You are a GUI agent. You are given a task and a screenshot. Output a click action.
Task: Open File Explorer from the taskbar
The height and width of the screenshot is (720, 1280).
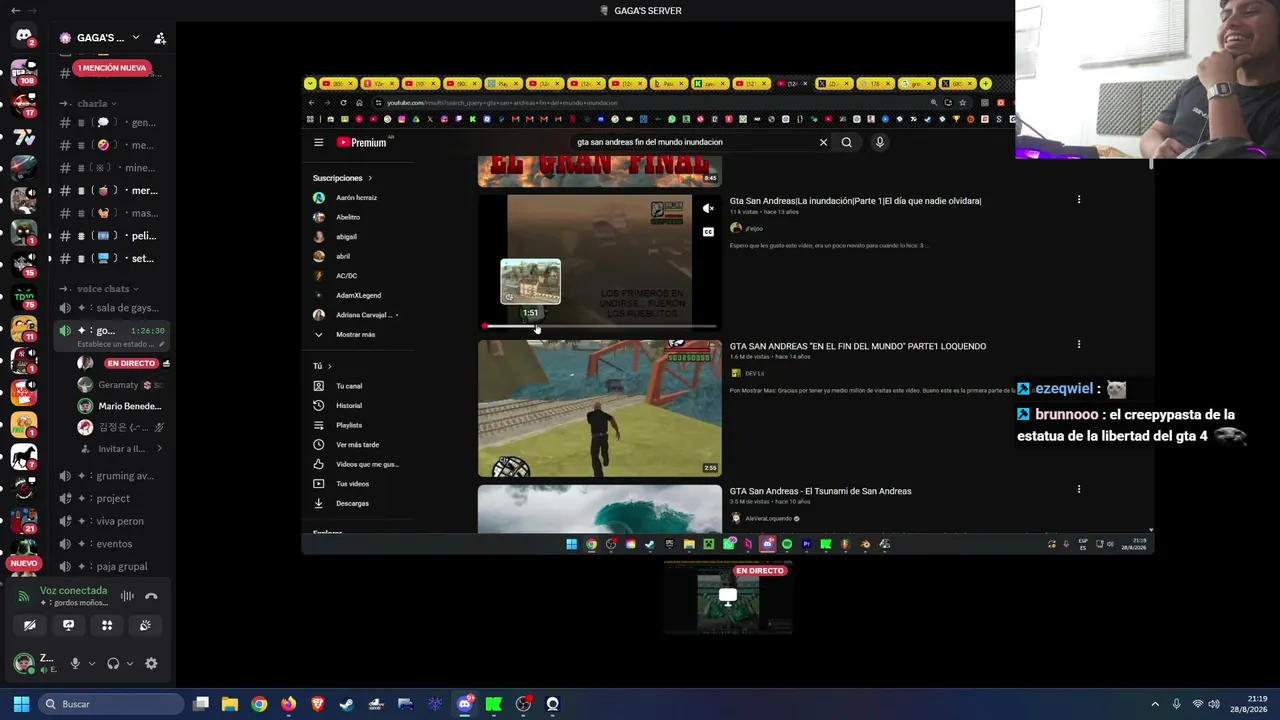pos(230,704)
